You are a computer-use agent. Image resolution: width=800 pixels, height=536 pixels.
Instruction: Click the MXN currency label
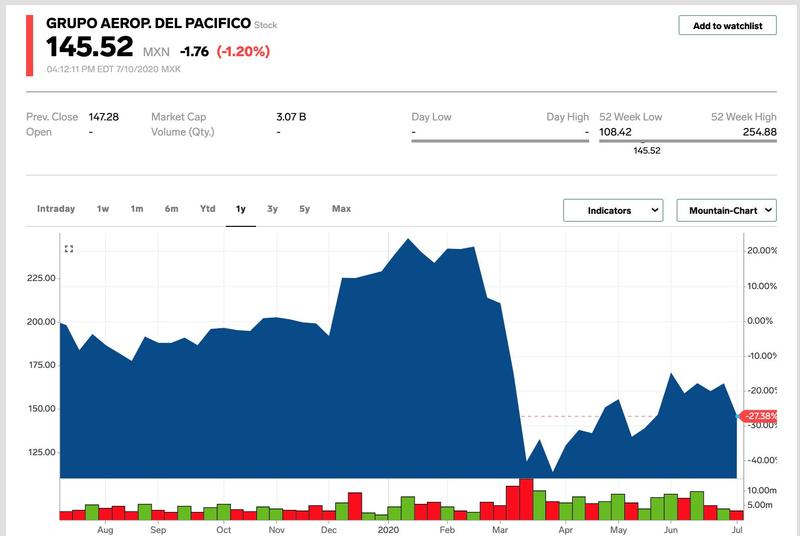pos(156,52)
